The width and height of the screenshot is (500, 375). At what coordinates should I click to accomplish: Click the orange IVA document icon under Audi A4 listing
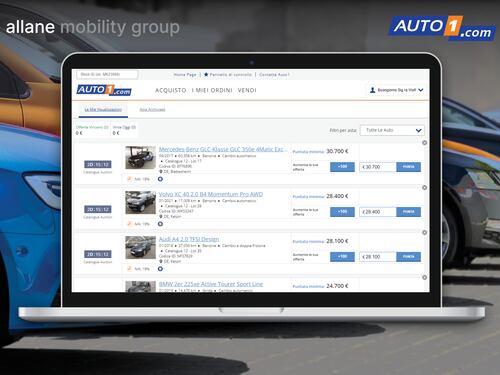click(129, 269)
